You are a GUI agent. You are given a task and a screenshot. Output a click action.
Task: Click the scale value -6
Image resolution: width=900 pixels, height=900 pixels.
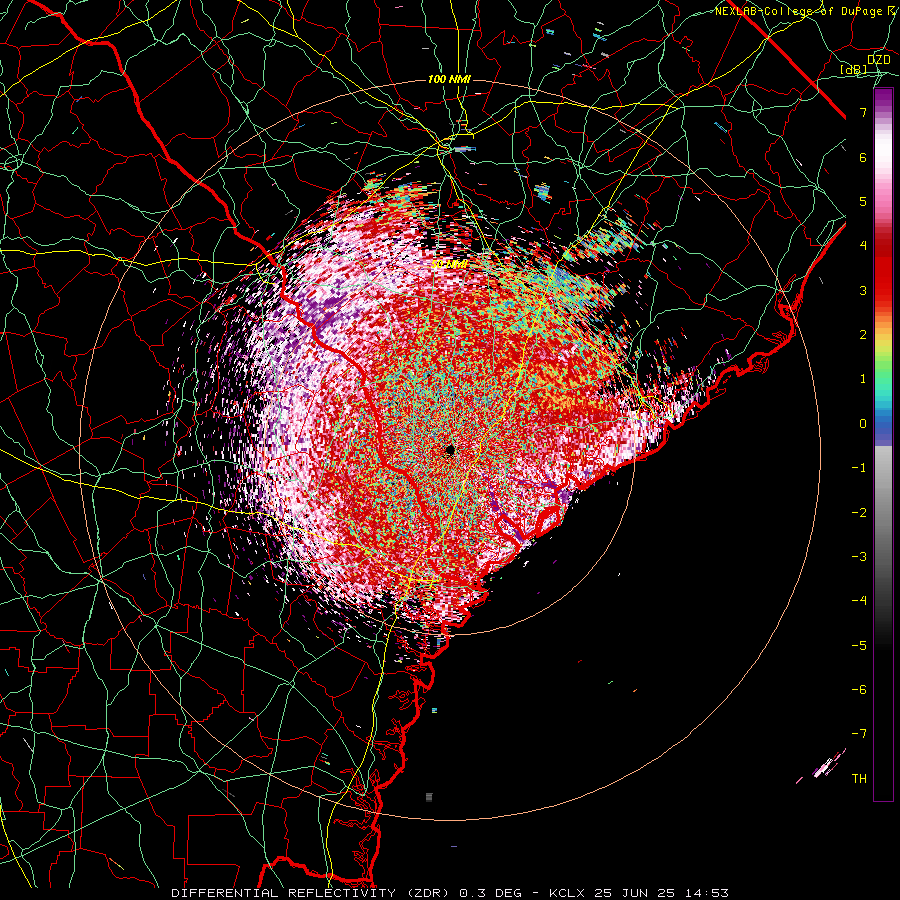click(x=859, y=690)
